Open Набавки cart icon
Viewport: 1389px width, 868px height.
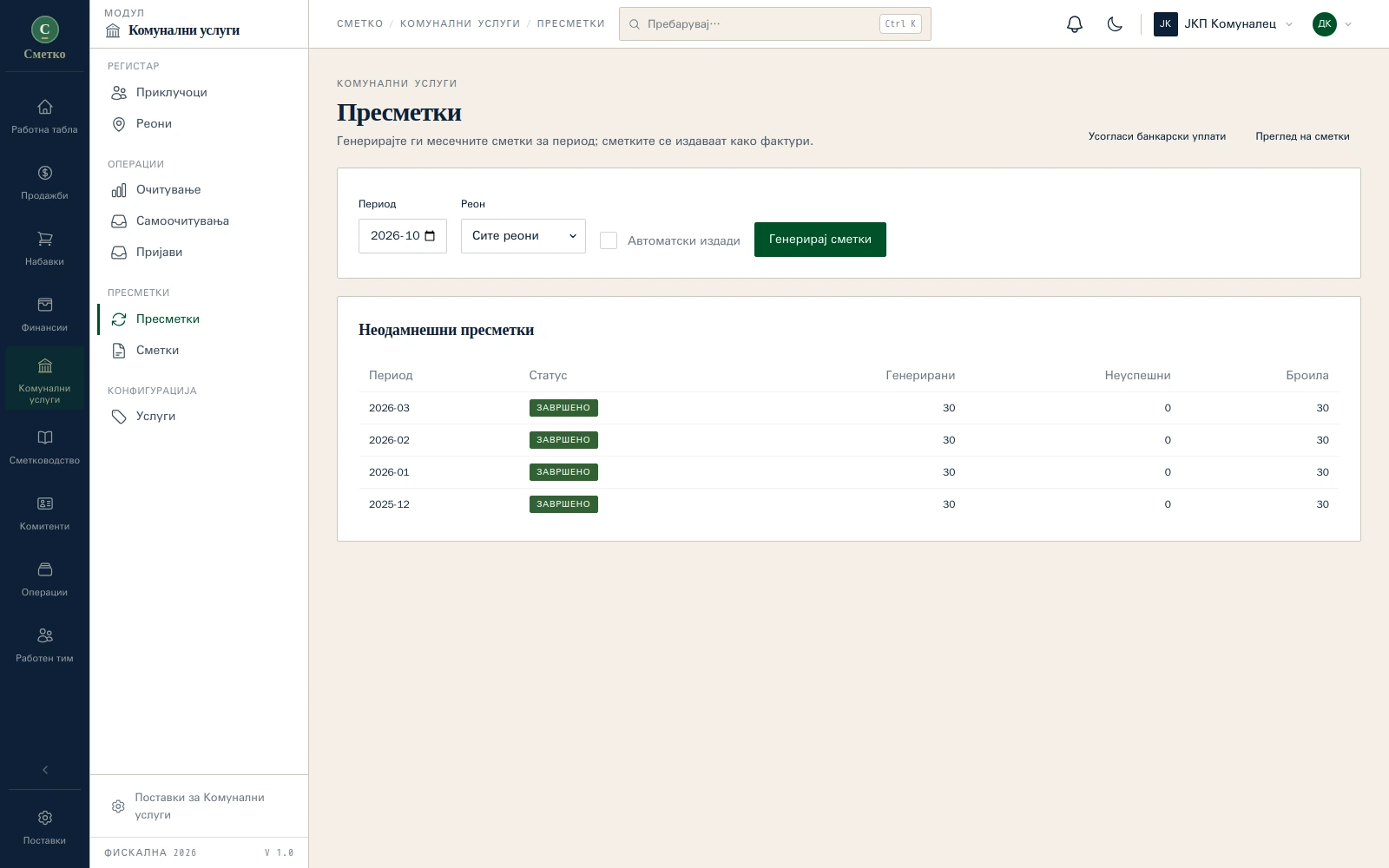click(x=45, y=248)
